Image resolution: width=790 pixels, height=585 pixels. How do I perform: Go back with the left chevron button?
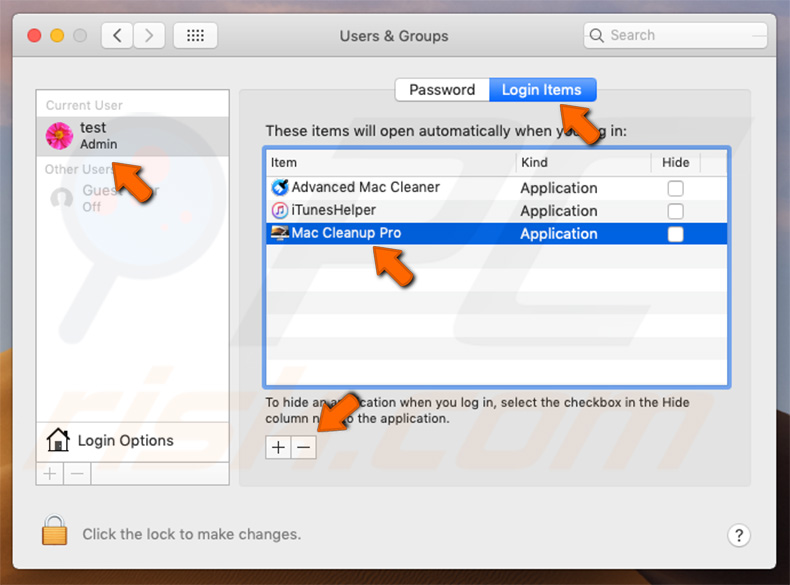point(117,36)
